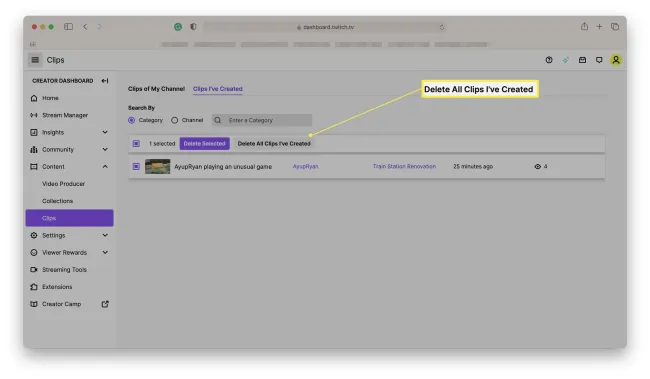Image resolution: width=650 pixels, height=379 pixels.
Task: Open Stream Manager from sidebar
Action: (x=65, y=115)
